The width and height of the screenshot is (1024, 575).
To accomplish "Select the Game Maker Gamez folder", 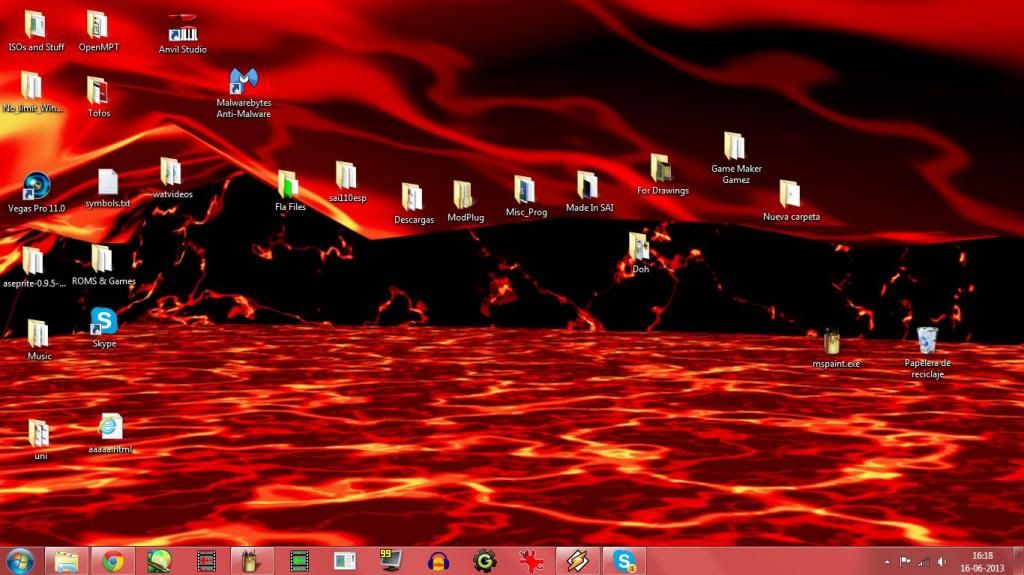I will pos(735,147).
